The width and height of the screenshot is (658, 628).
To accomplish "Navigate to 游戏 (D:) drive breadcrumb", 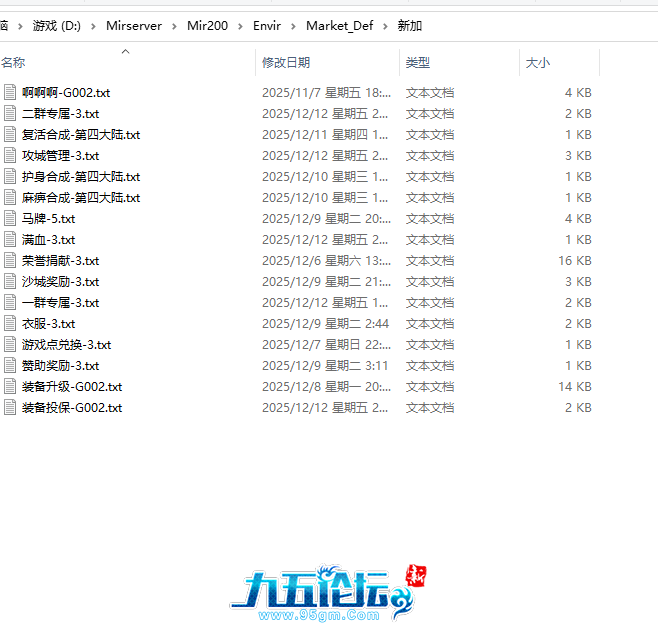I will tap(58, 26).
